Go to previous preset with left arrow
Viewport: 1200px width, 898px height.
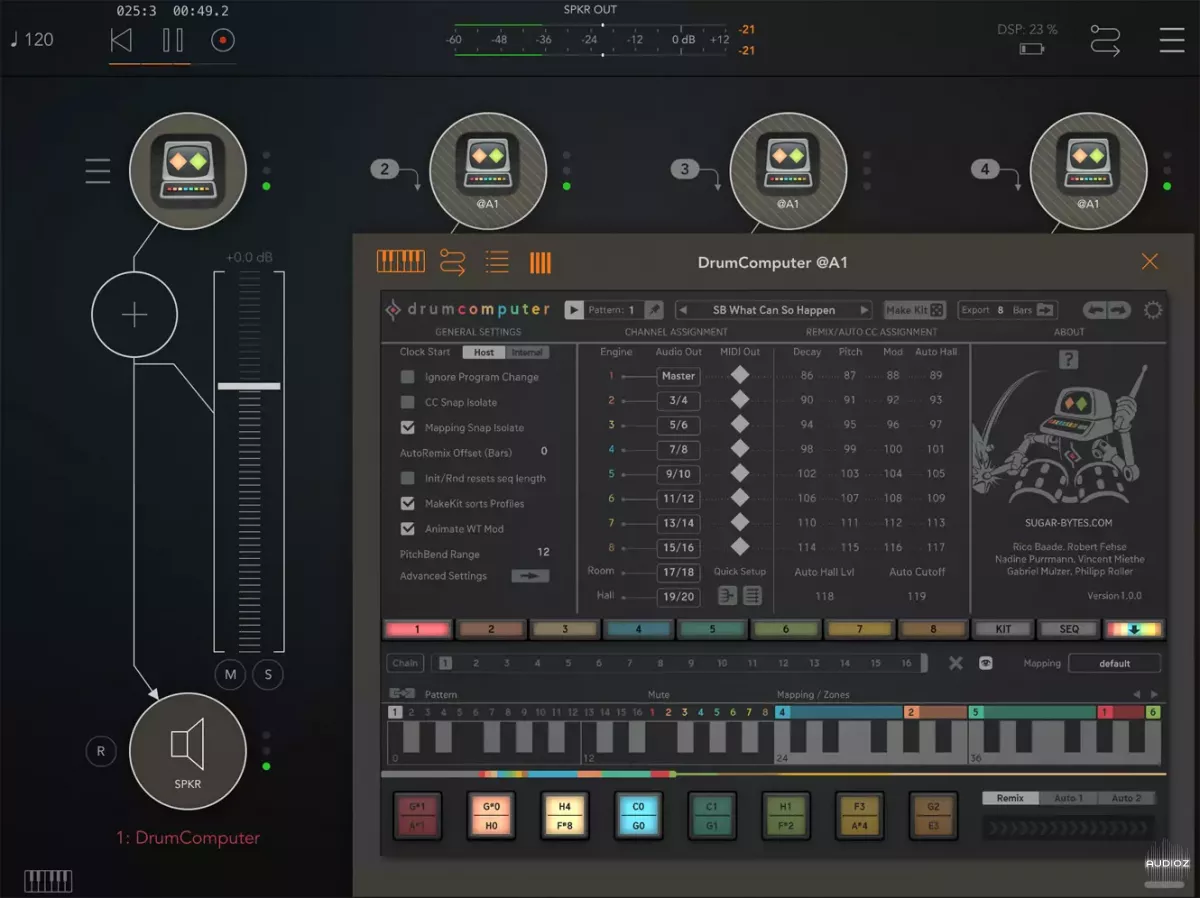[683, 310]
